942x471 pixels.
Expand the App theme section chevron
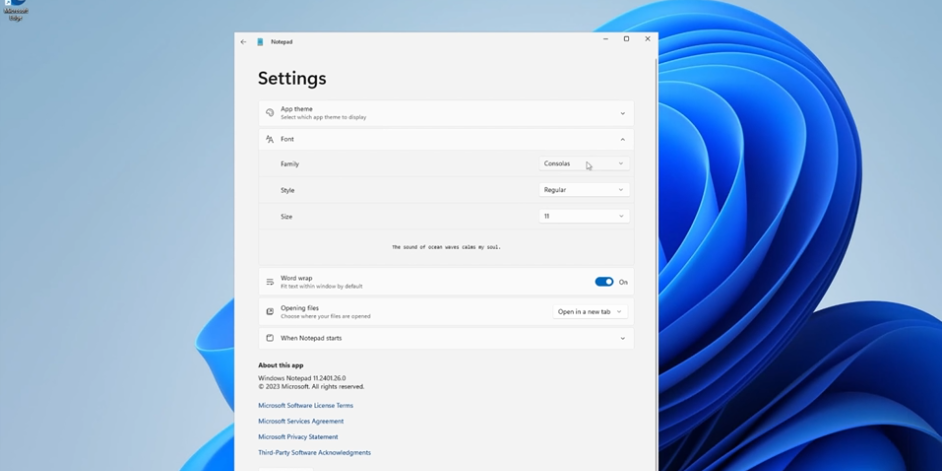[622, 114]
